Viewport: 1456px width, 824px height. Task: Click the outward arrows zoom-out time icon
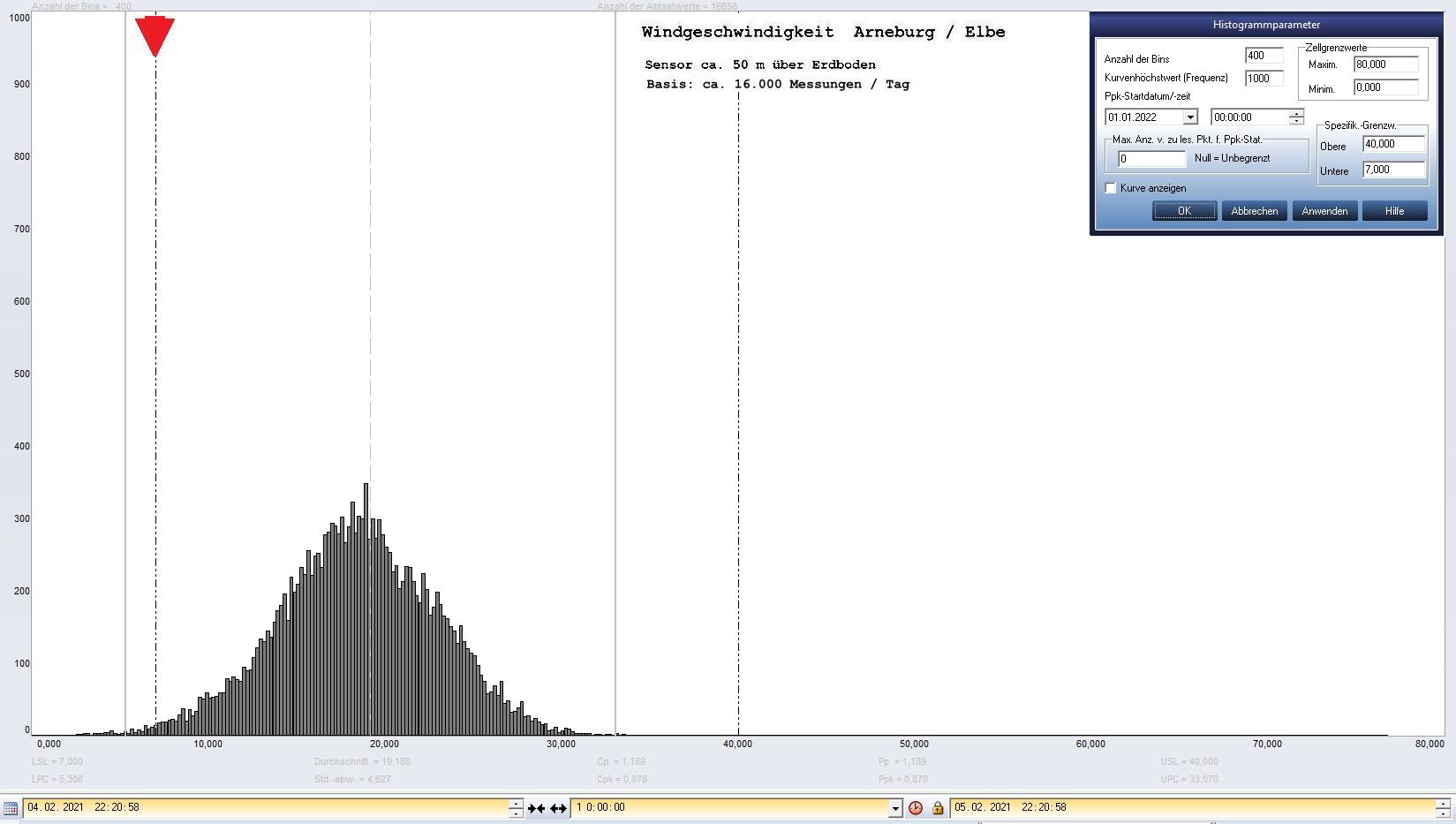[x=558, y=808]
